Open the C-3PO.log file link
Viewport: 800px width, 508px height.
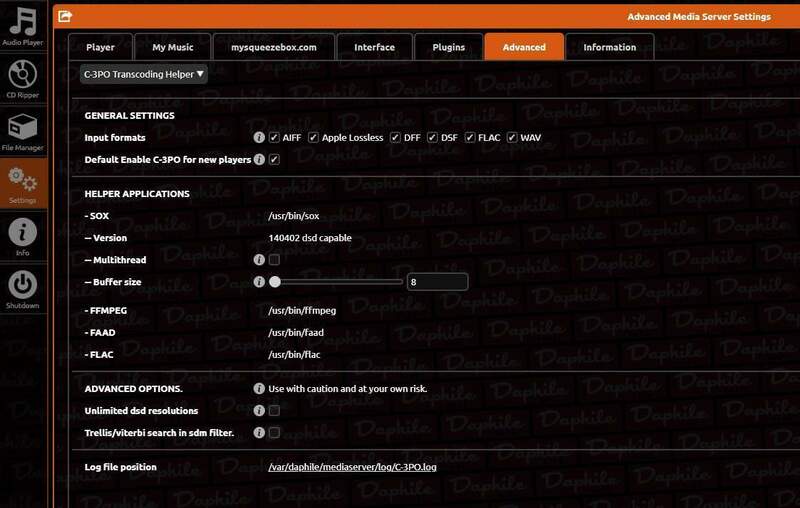click(x=353, y=467)
